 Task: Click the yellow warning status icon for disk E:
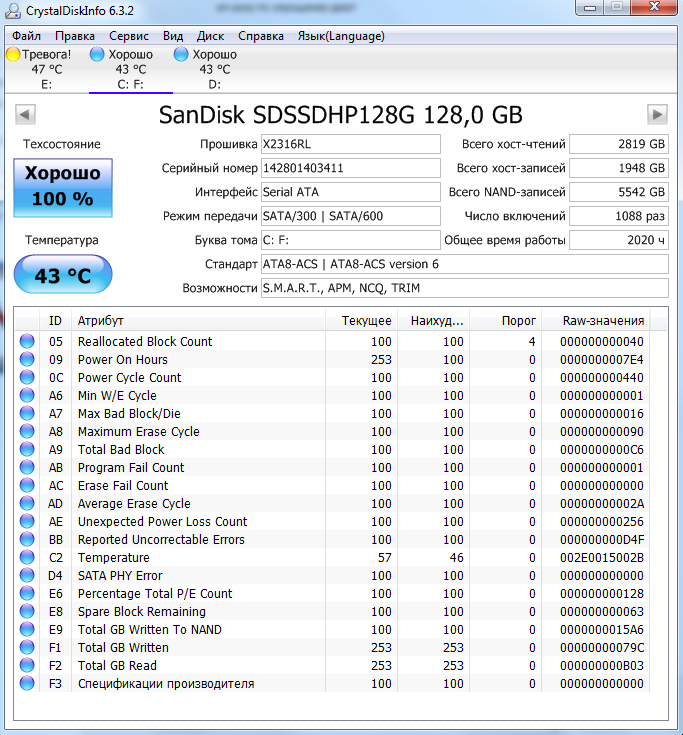(x=13, y=54)
